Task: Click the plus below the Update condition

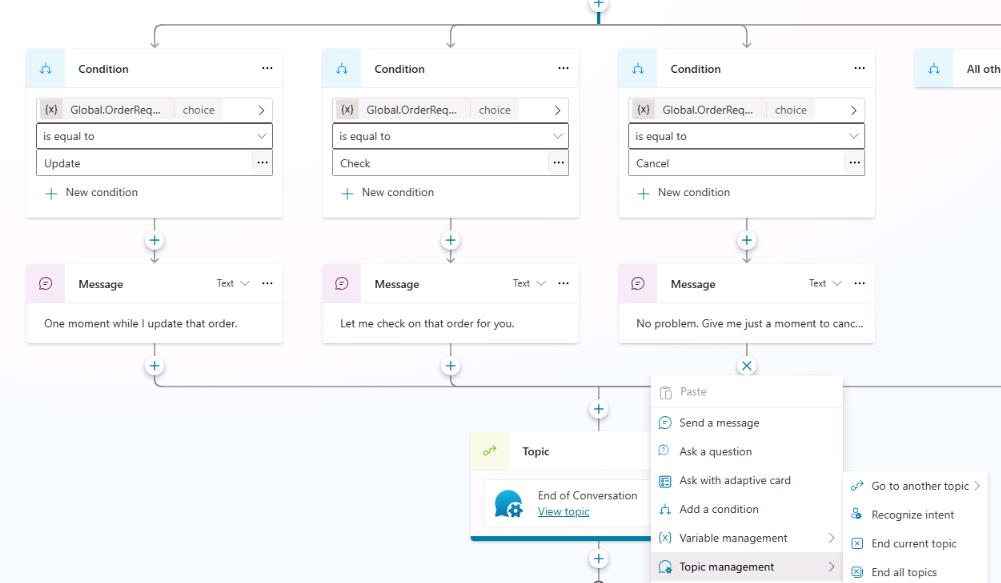Action: pos(155,240)
